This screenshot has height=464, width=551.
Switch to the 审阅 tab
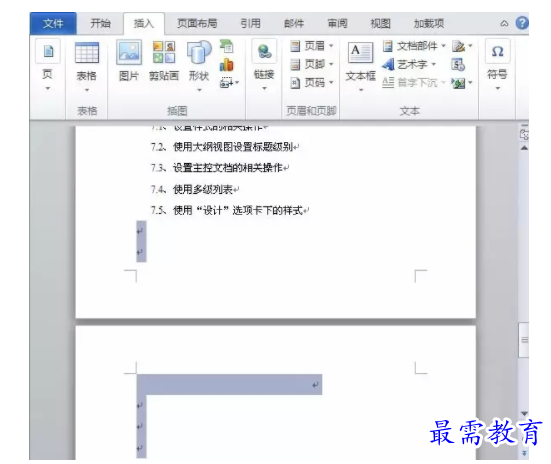pos(337,24)
